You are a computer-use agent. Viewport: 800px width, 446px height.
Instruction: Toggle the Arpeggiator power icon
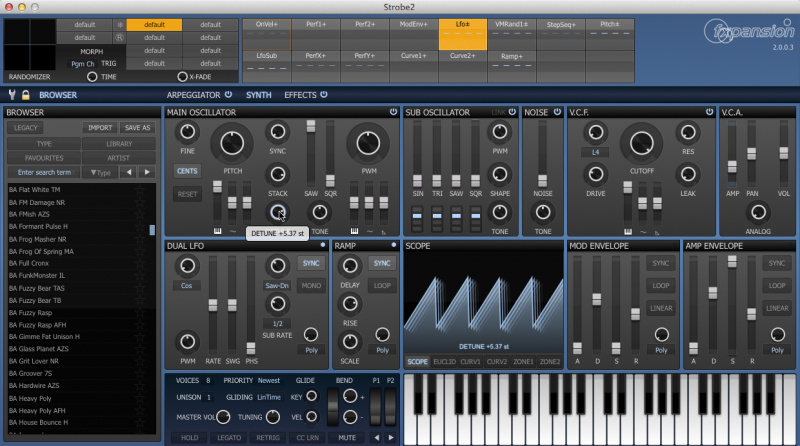pos(228,95)
